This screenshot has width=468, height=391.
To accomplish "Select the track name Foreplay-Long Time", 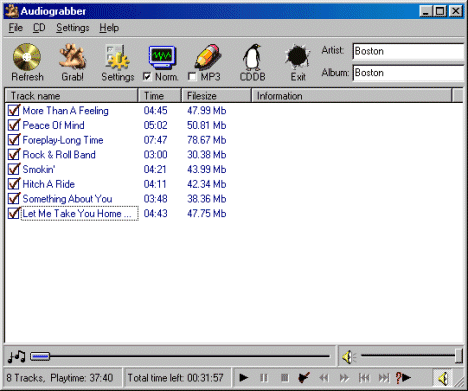I will (x=63, y=140).
